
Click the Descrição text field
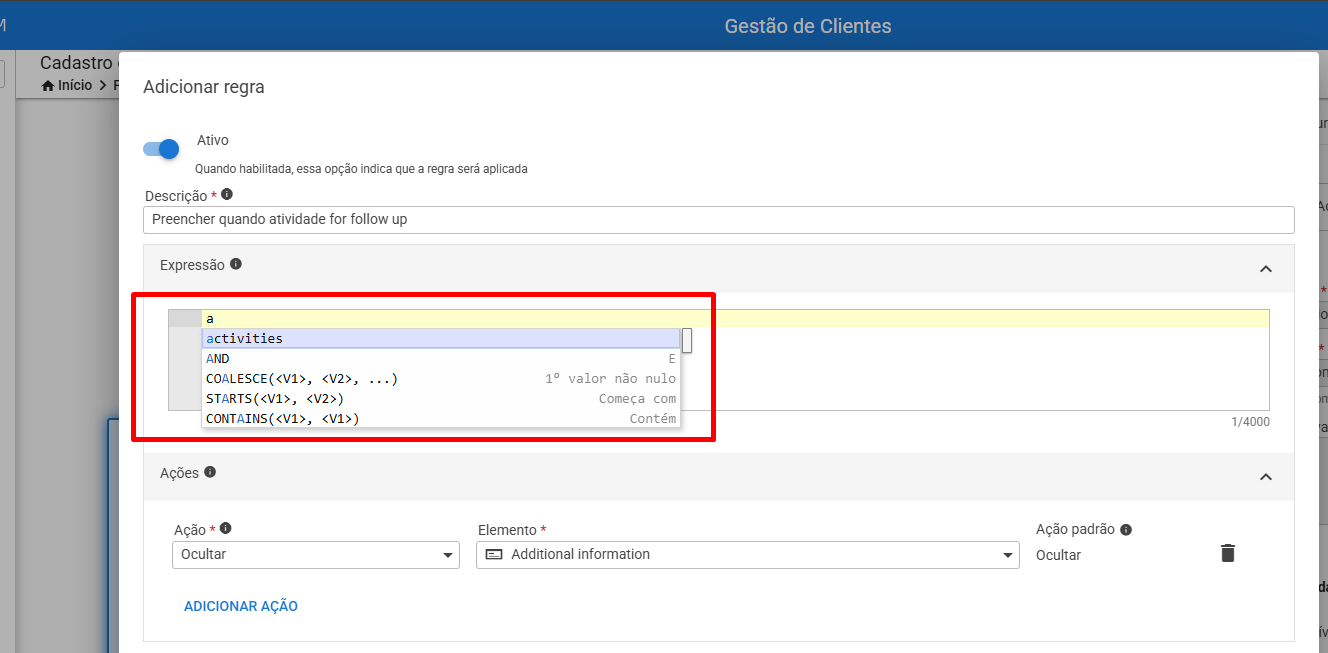pos(719,219)
